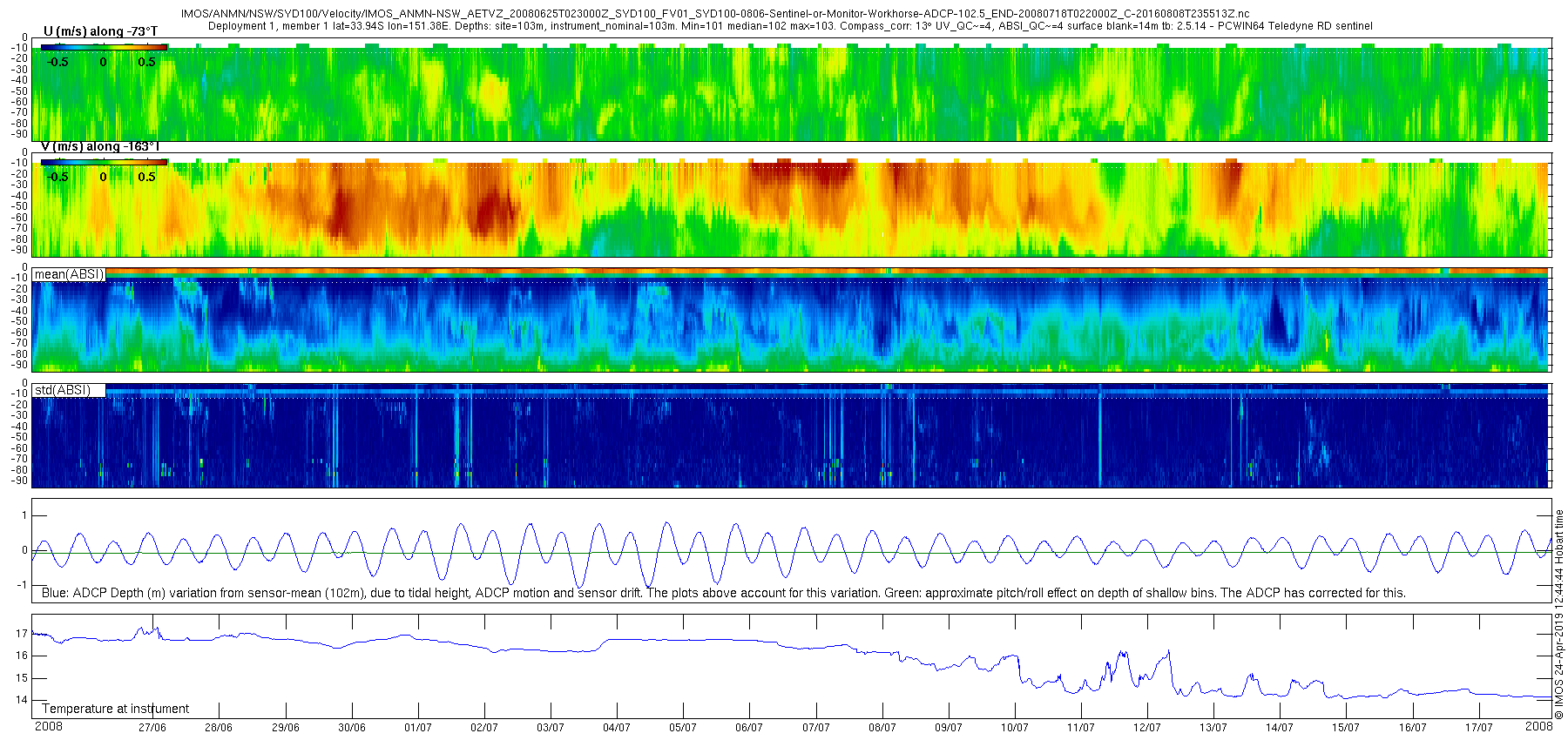Click the '1' tick on the depth-variation axis
The width and height of the screenshot is (1568, 740).
pos(24,516)
